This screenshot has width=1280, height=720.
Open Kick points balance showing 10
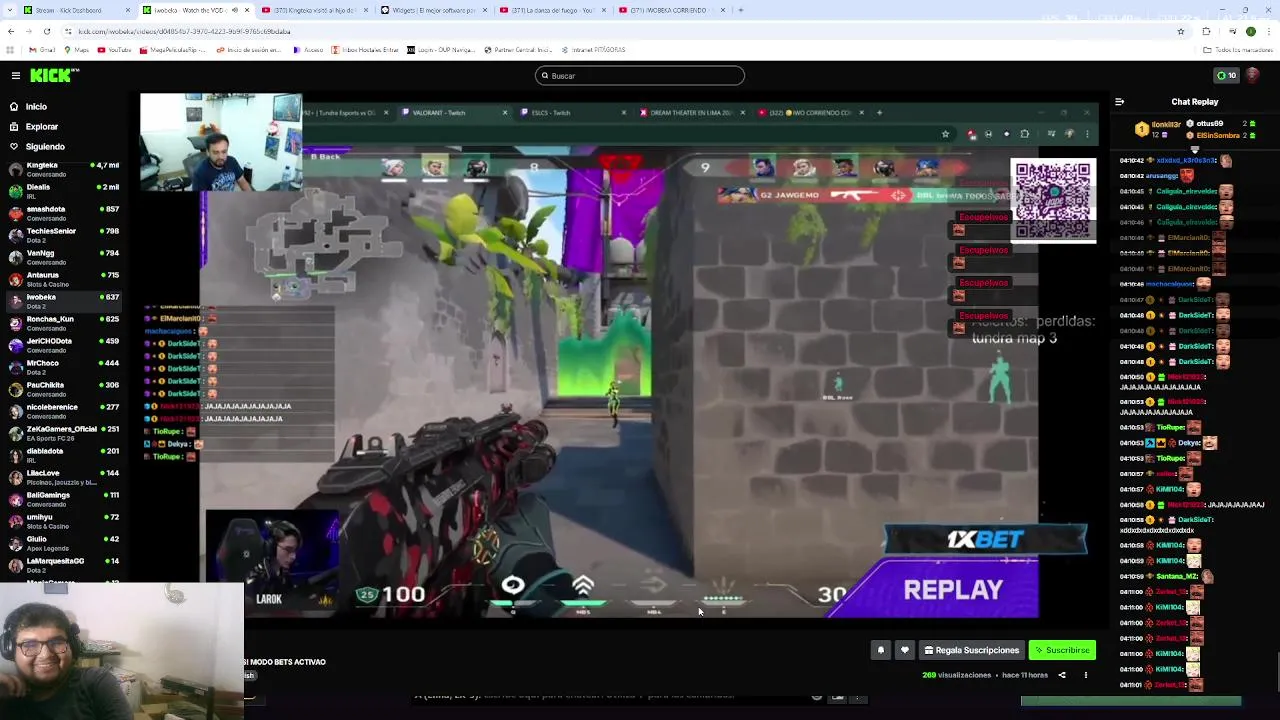point(1226,75)
